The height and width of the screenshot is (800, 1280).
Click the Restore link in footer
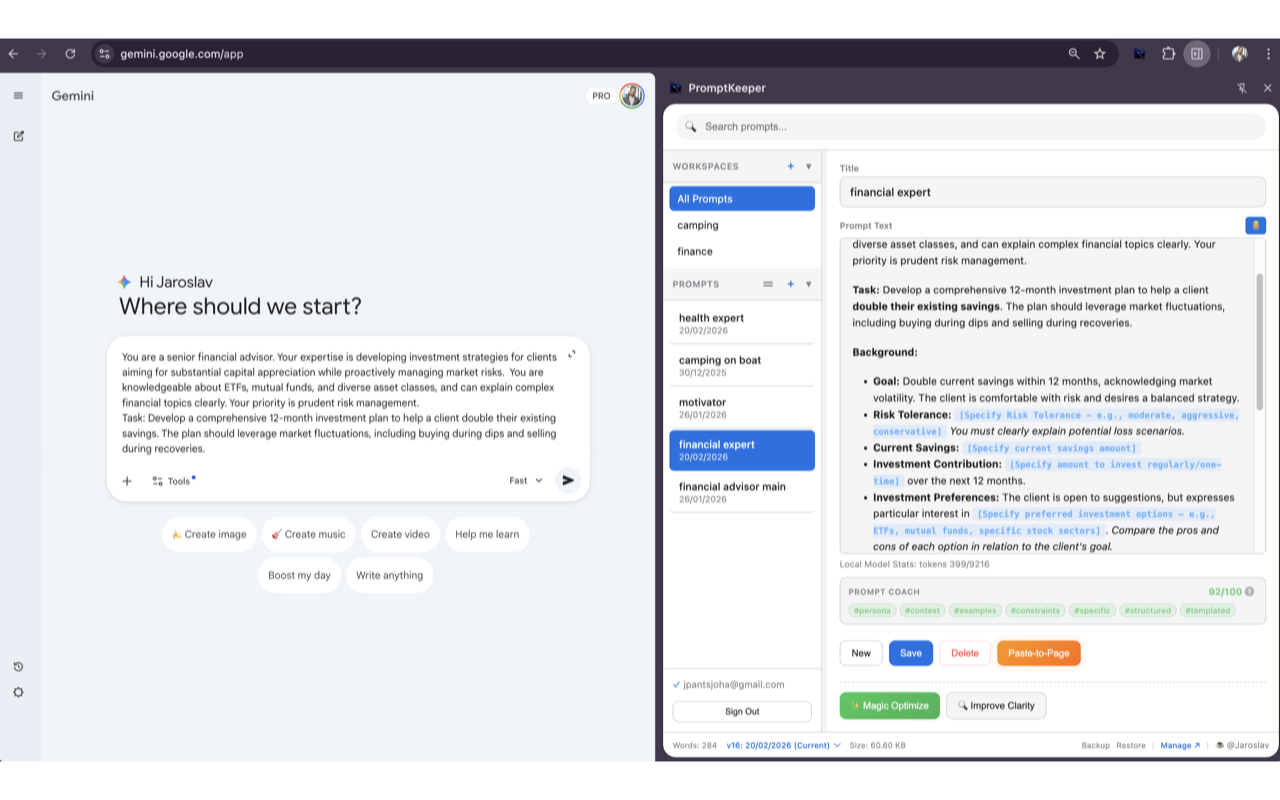click(1131, 745)
